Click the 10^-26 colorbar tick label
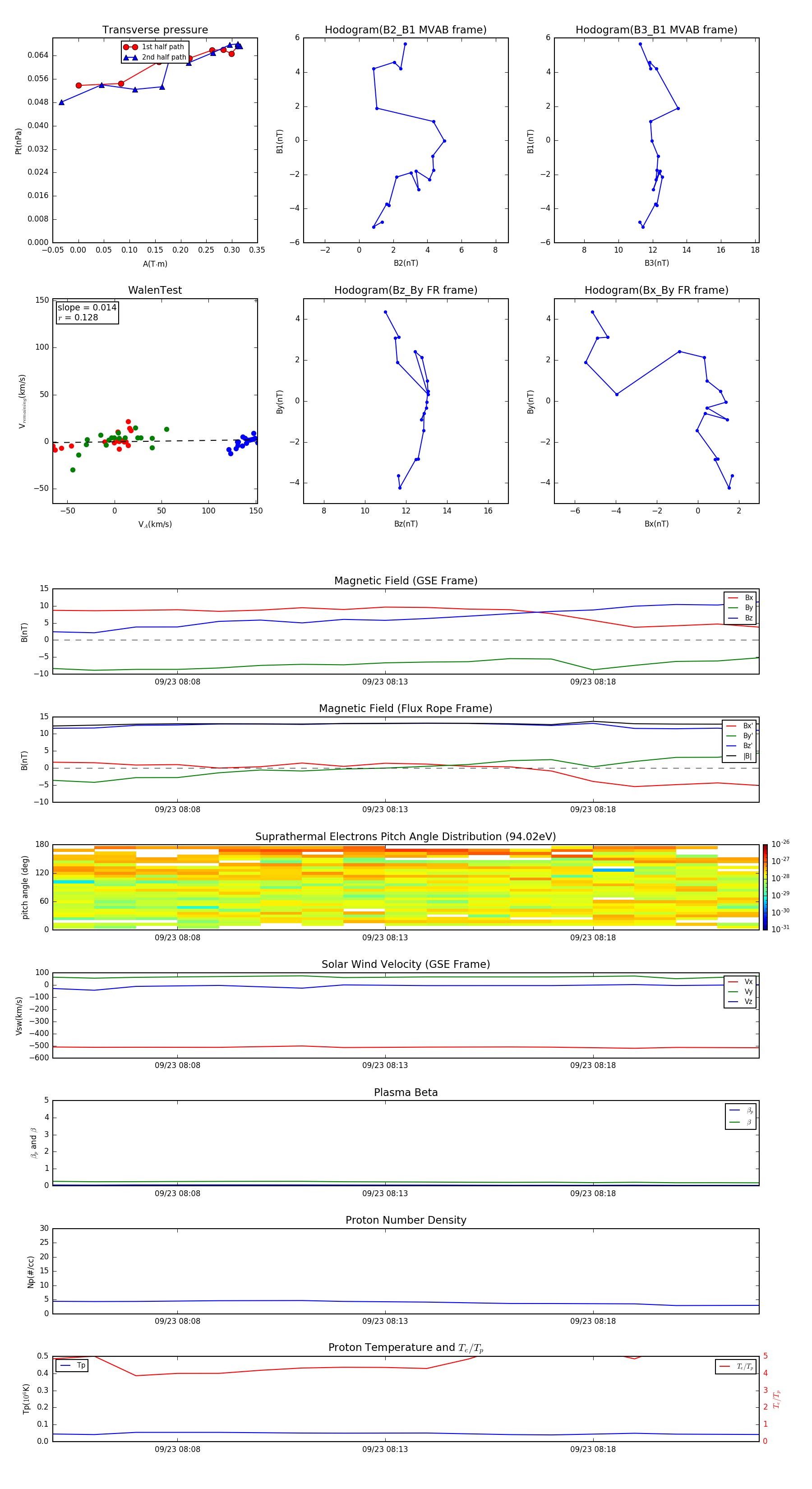 pyautogui.click(x=780, y=844)
